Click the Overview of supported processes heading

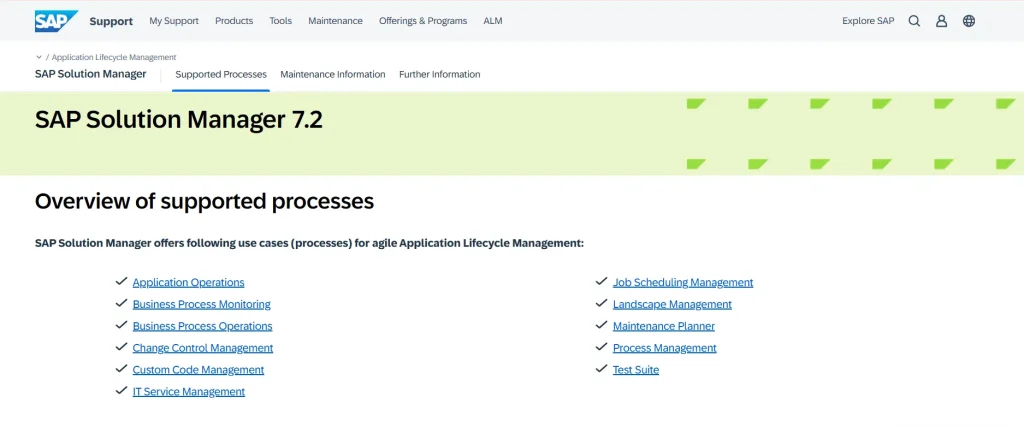[204, 201]
